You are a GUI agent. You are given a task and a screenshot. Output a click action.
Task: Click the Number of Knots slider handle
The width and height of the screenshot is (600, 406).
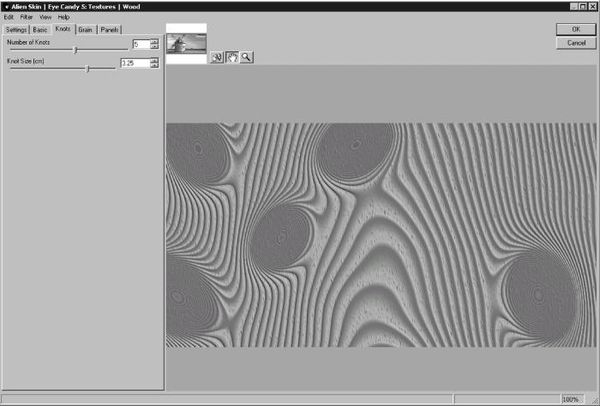(76, 49)
